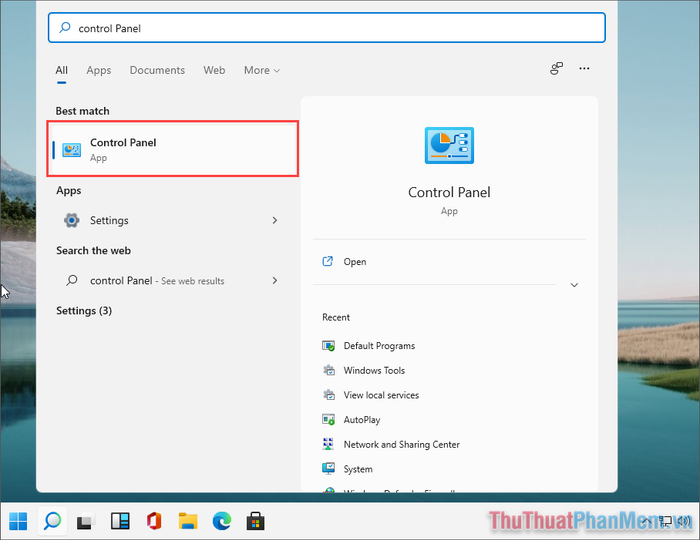
Task: Open Task View from the taskbar
Action: pos(85,522)
